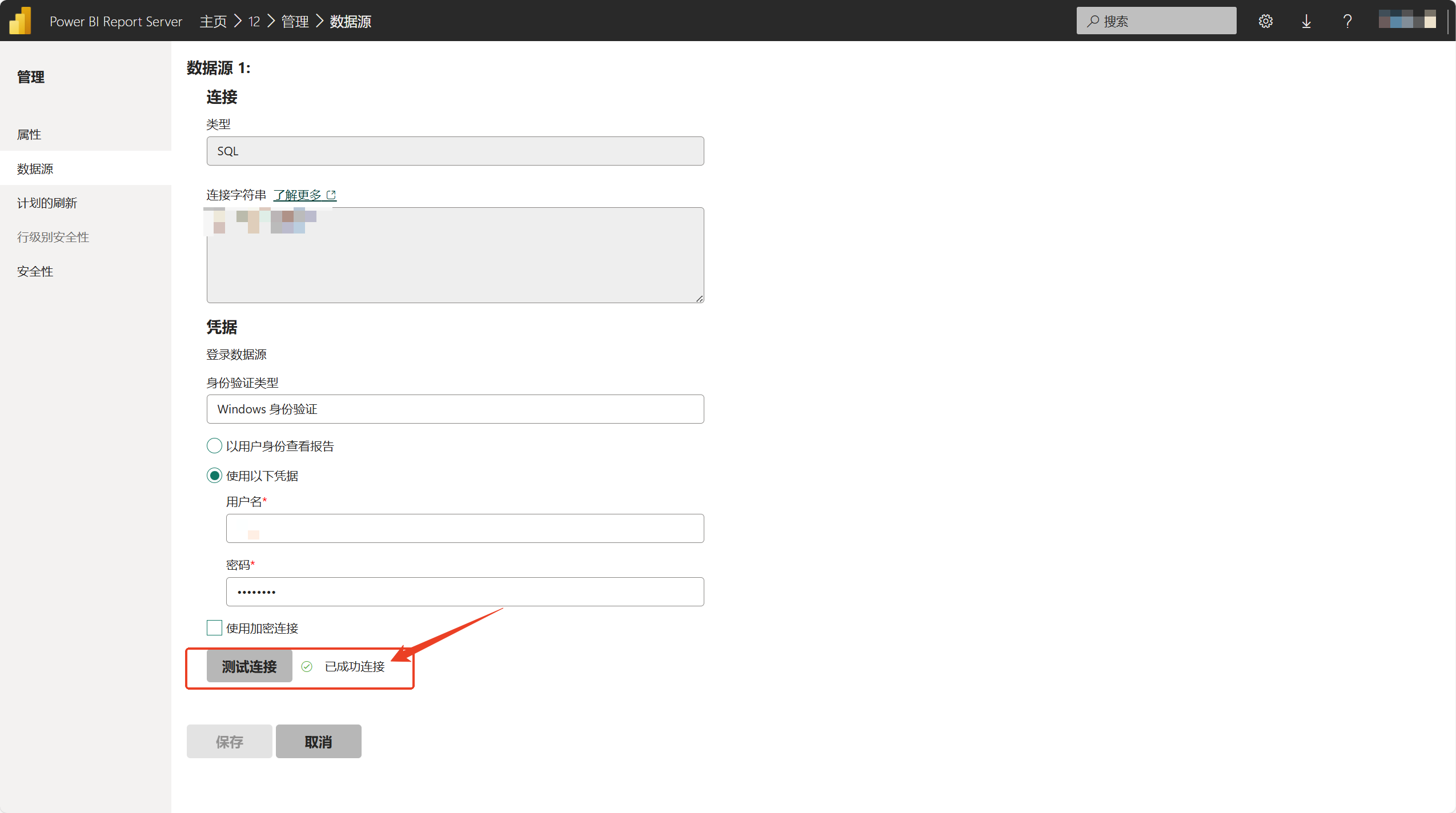Focus the 搜索 search box

coord(1157,21)
